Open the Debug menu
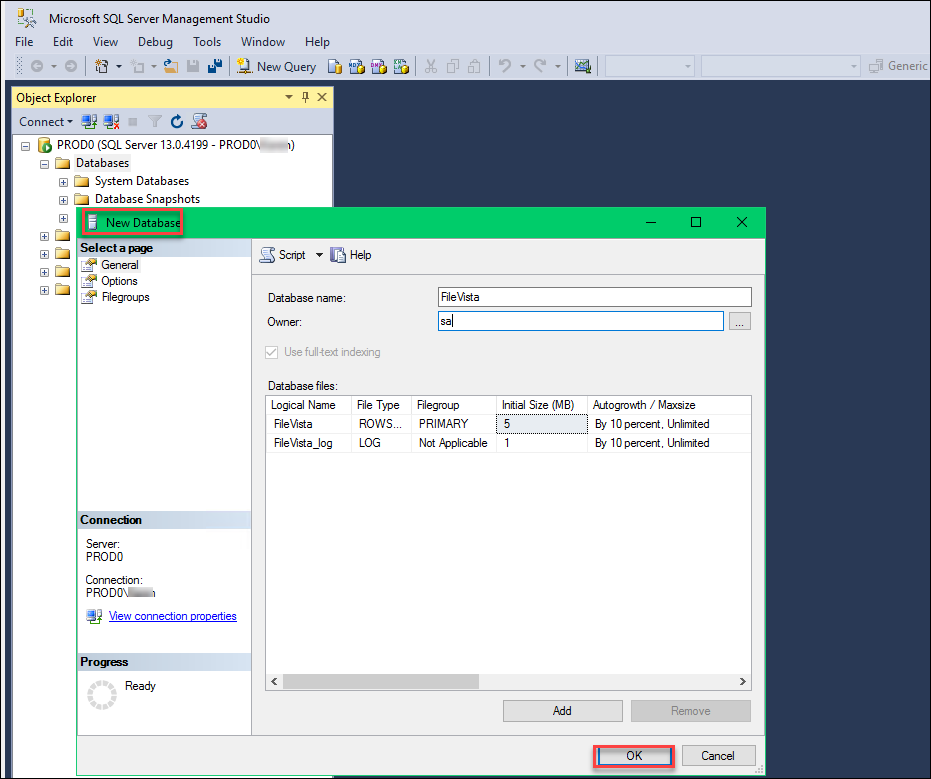Image resolution: width=931 pixels, height=779 pixels. click(x=155, y=42)
